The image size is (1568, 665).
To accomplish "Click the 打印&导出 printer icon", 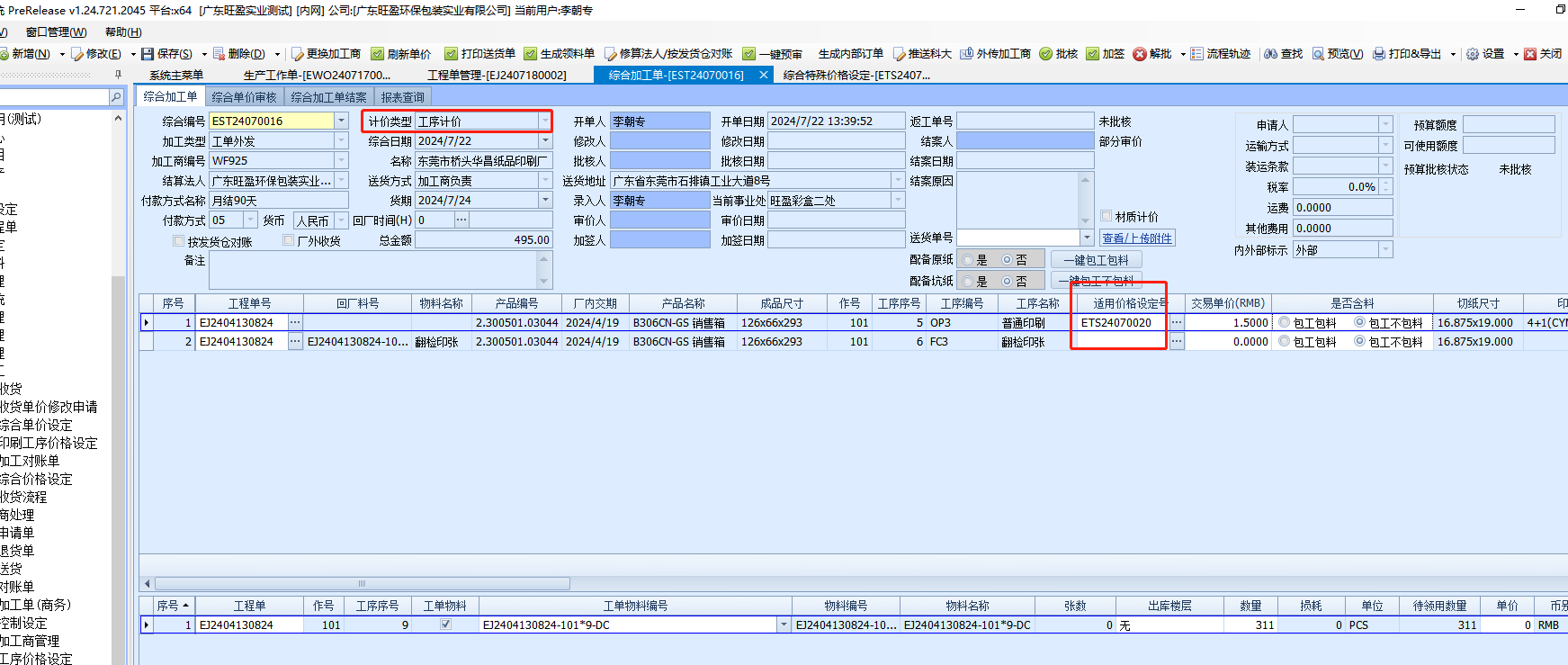I will [1379, 54].
